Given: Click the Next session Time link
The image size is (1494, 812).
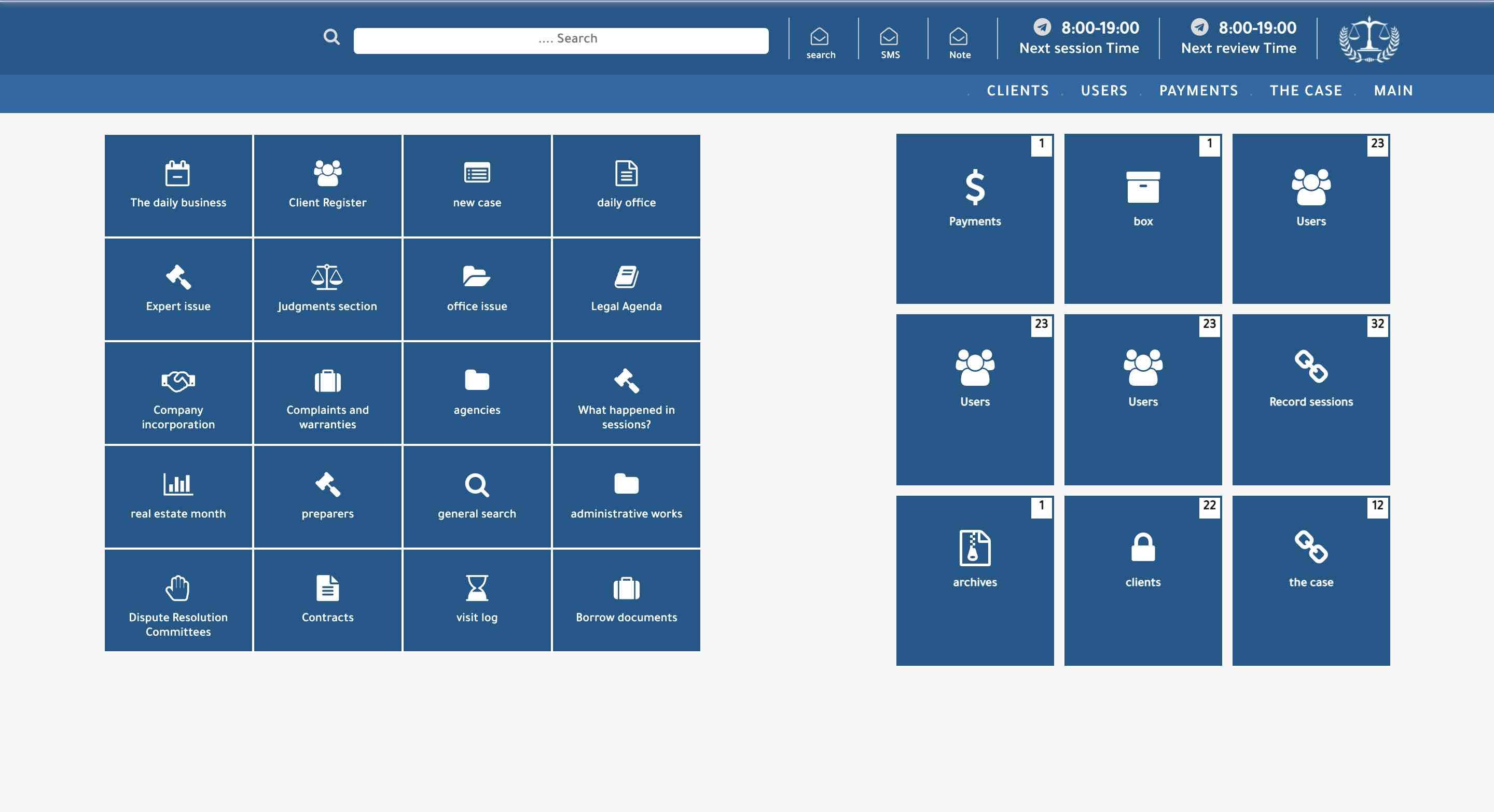Looking at the screenshot, I should pos(1079,48).
